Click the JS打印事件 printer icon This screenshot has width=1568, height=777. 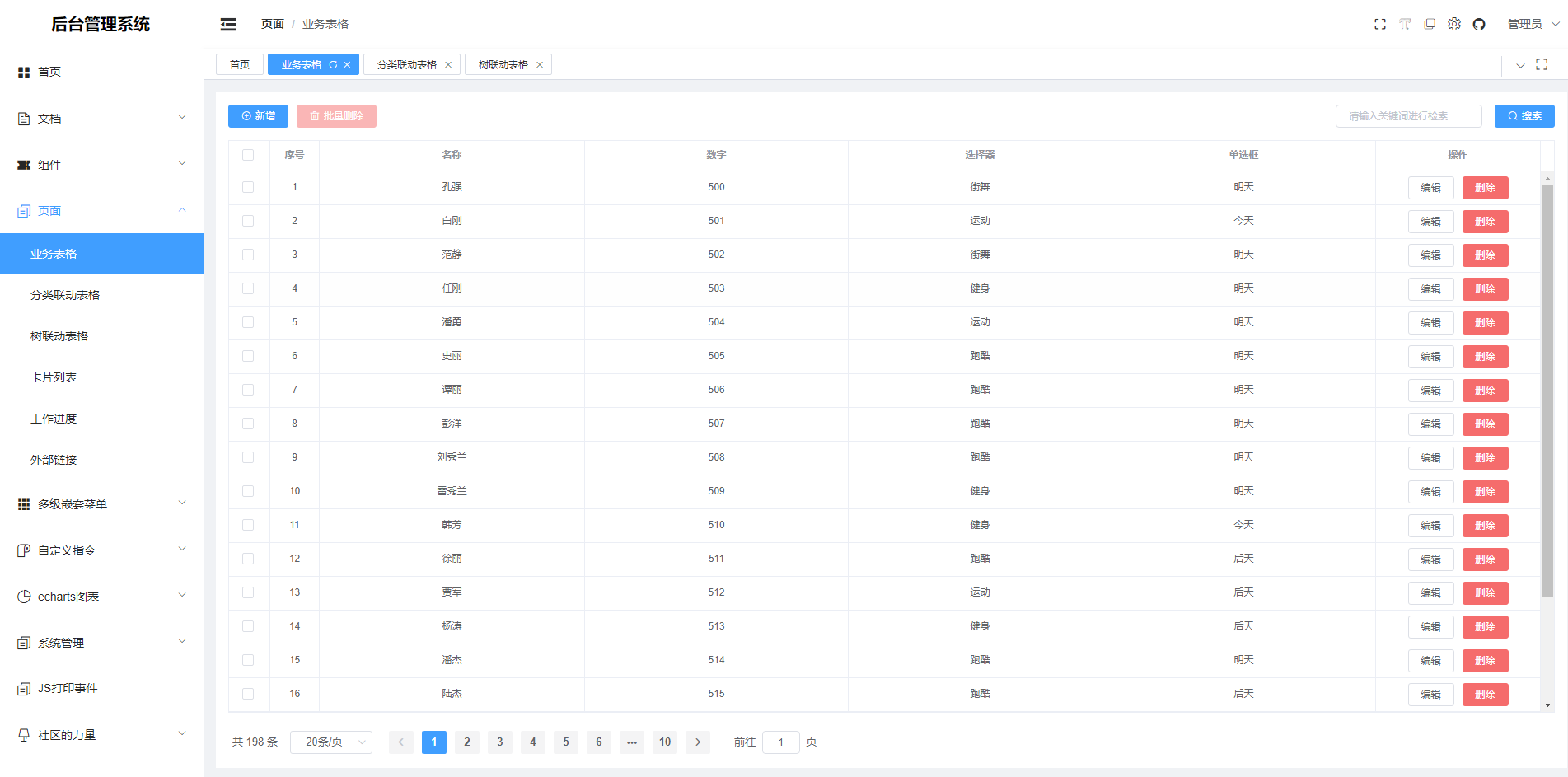tap(24, 688)
